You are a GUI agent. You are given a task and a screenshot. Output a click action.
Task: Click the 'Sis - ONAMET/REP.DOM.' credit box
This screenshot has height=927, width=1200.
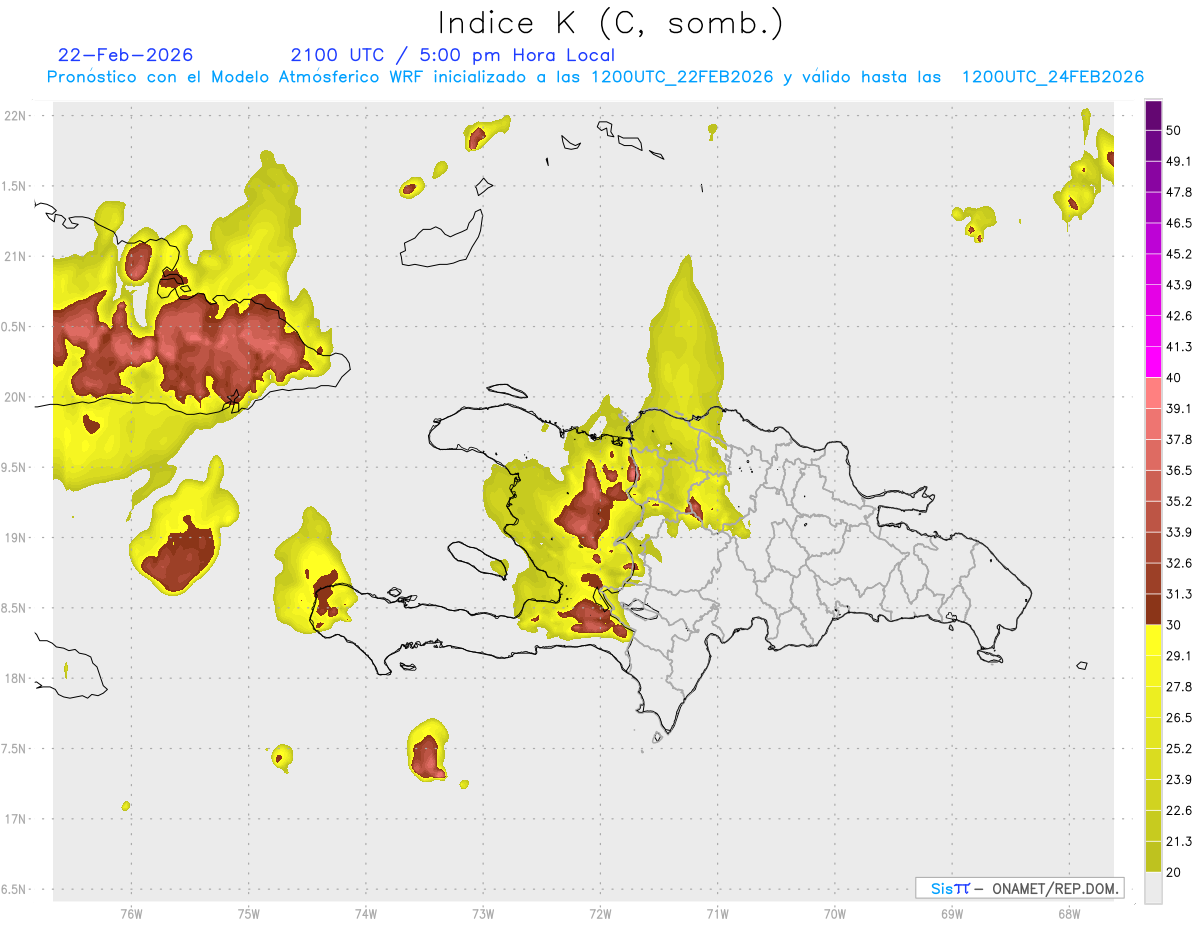(1019, 888)
